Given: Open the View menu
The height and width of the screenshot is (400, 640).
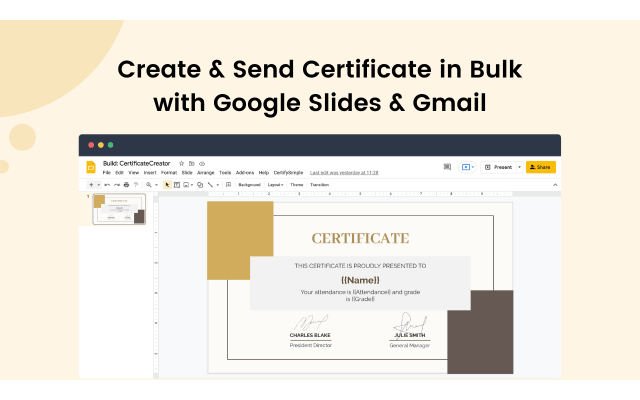Looking at the screenshot, I should tap(133, 173).
